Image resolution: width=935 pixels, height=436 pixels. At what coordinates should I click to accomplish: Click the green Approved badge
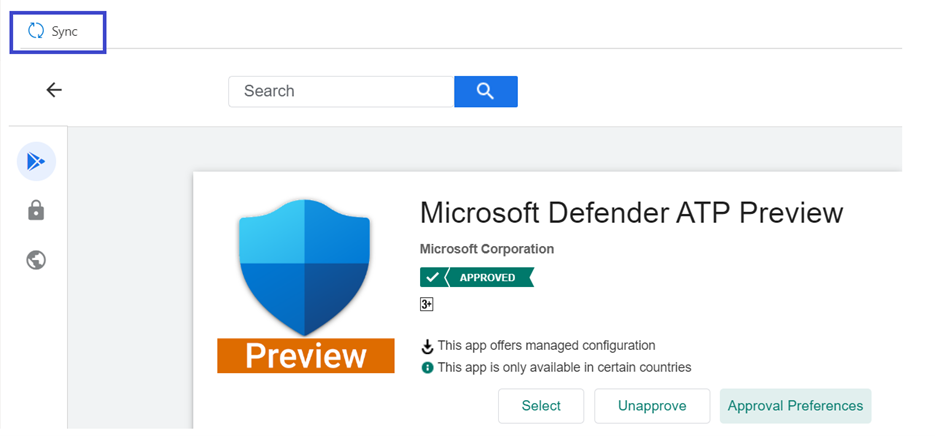click(477, 277)
